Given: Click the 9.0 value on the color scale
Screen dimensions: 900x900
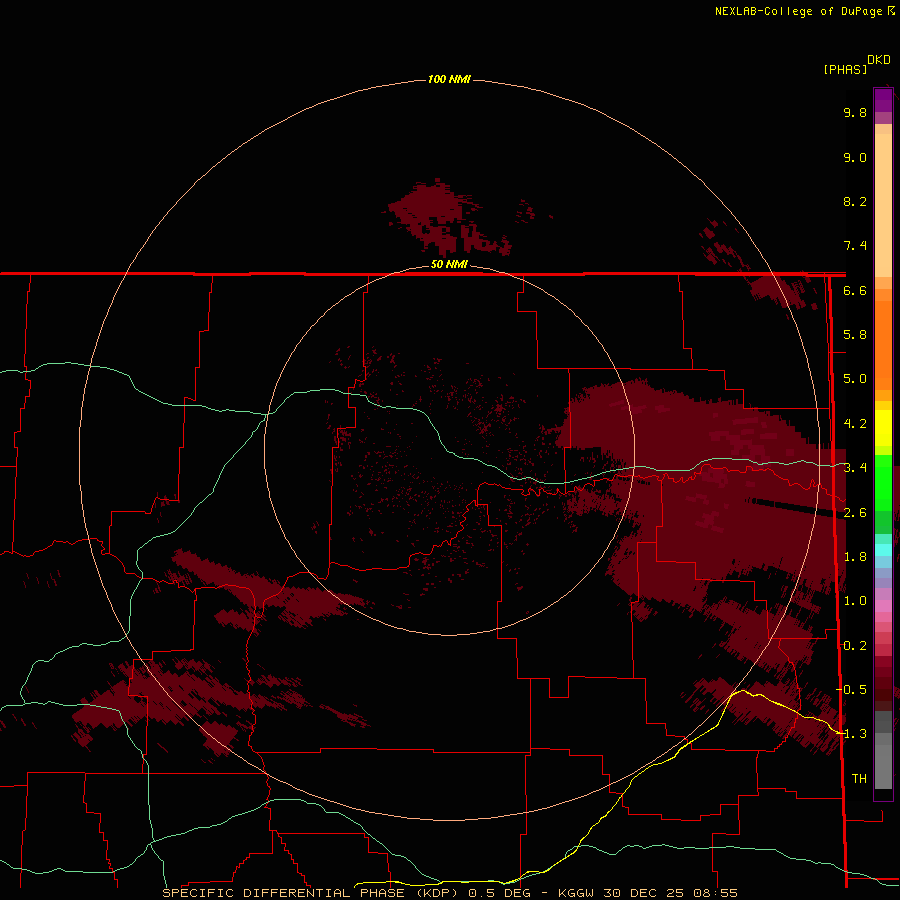Looking at the screenshot, I should [855, 158].
